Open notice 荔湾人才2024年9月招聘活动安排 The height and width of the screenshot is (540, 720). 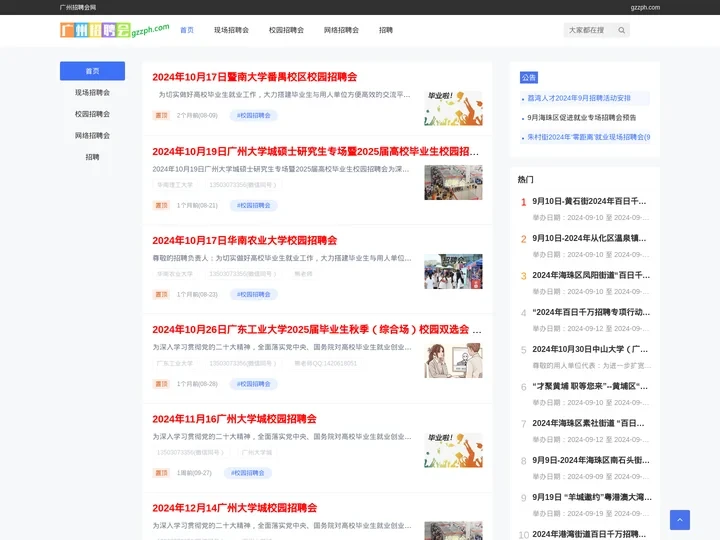point(579,98)
